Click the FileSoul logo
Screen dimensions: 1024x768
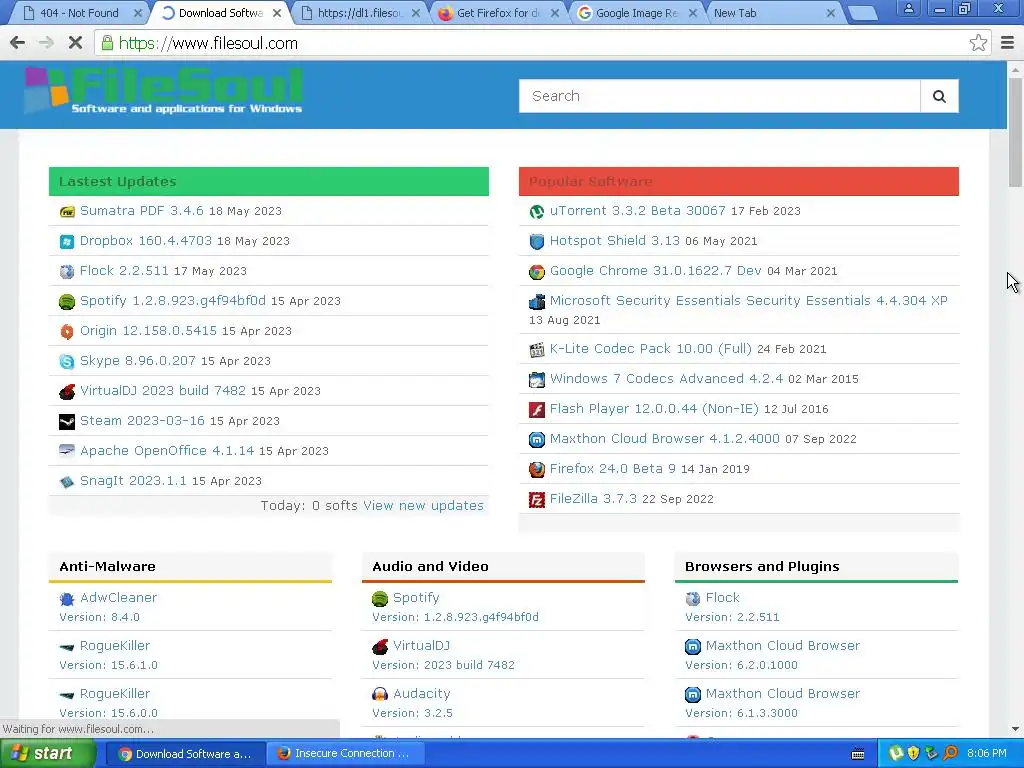pos(163,91)
